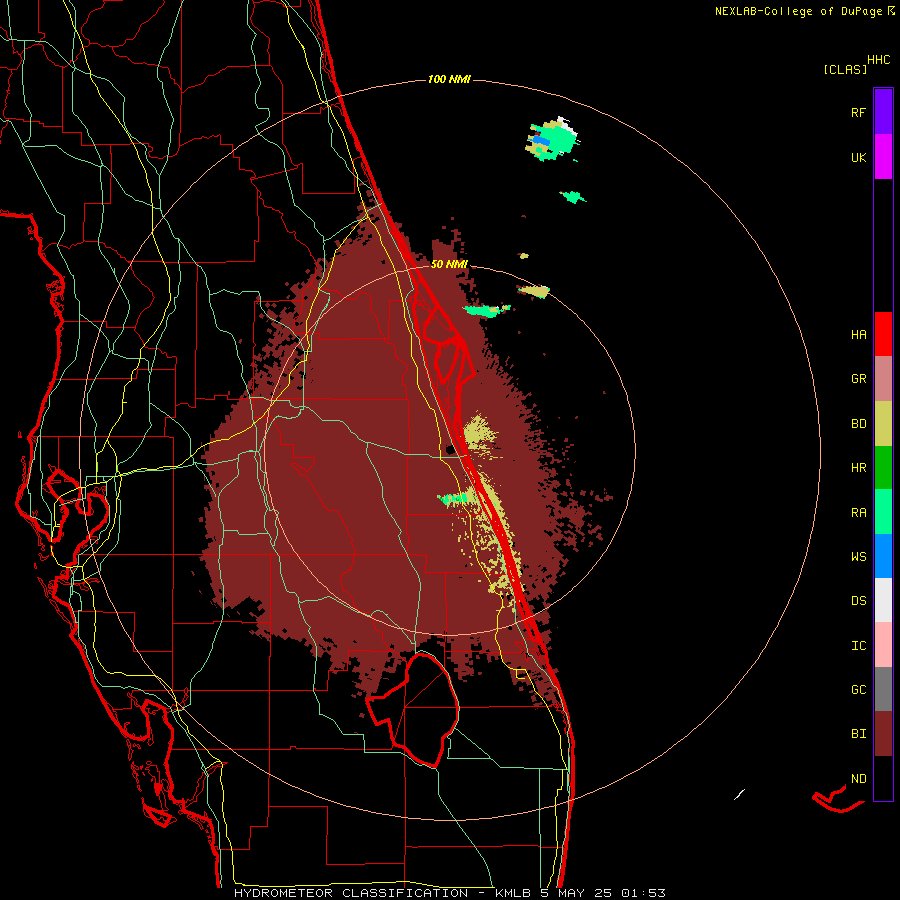Click the 5 MAY 25 date stamp

(577, 893)
